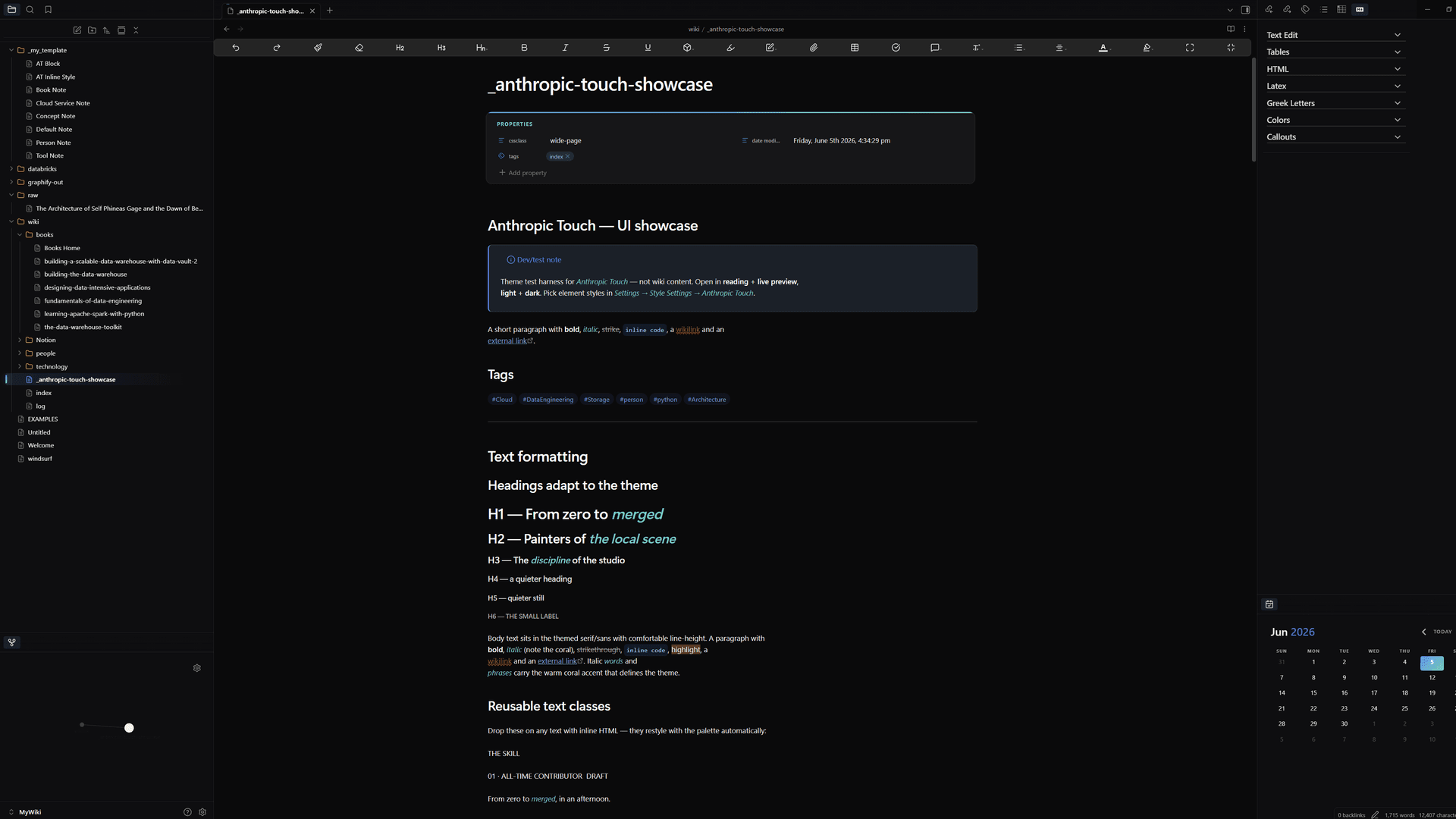The image size is (1456, 819).
Task: Open the backlinks pane in right sidebar
Action: pyautogui.click(x=1269, y=10)
